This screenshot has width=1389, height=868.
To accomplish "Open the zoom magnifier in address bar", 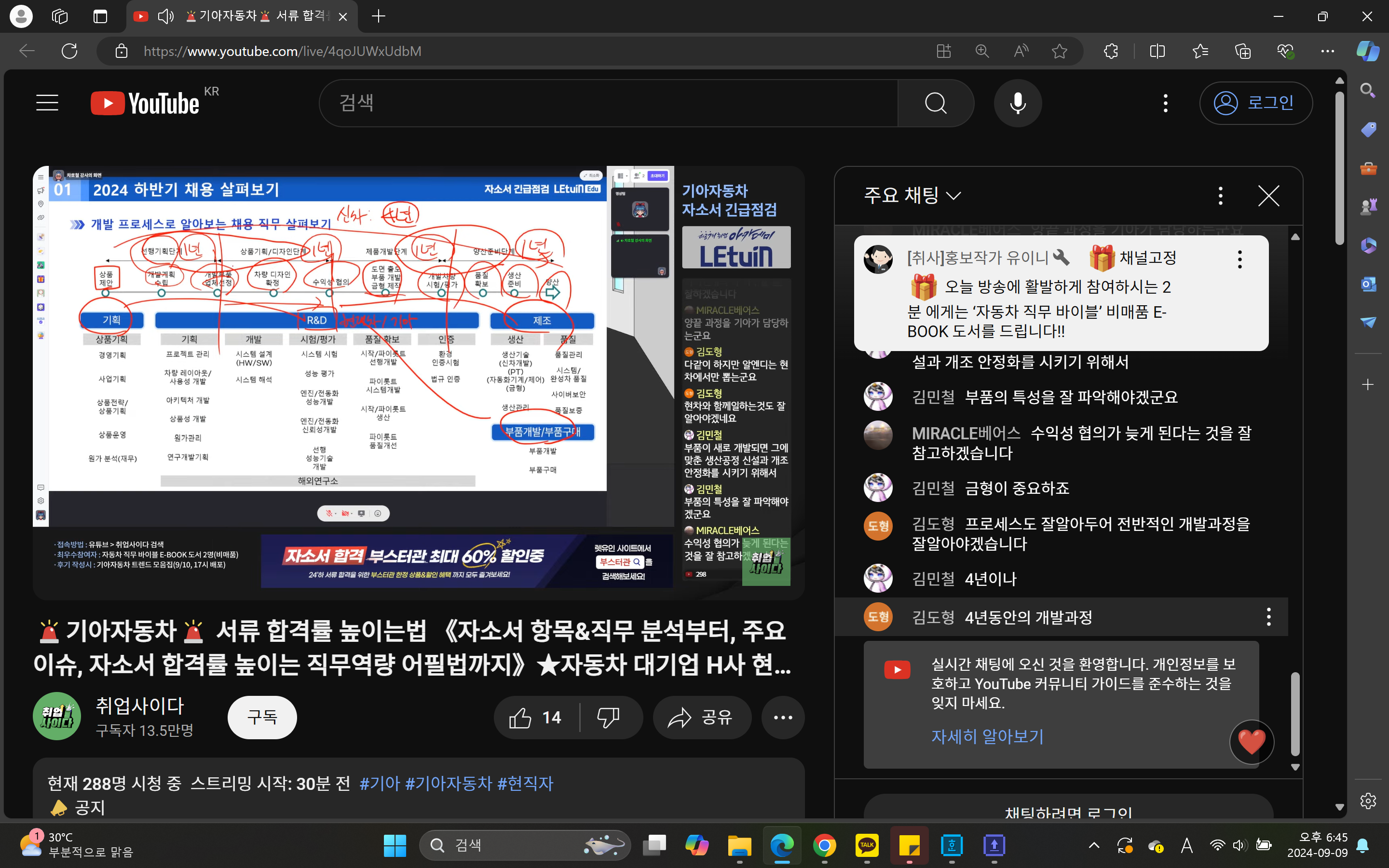I will pos(982,51).
